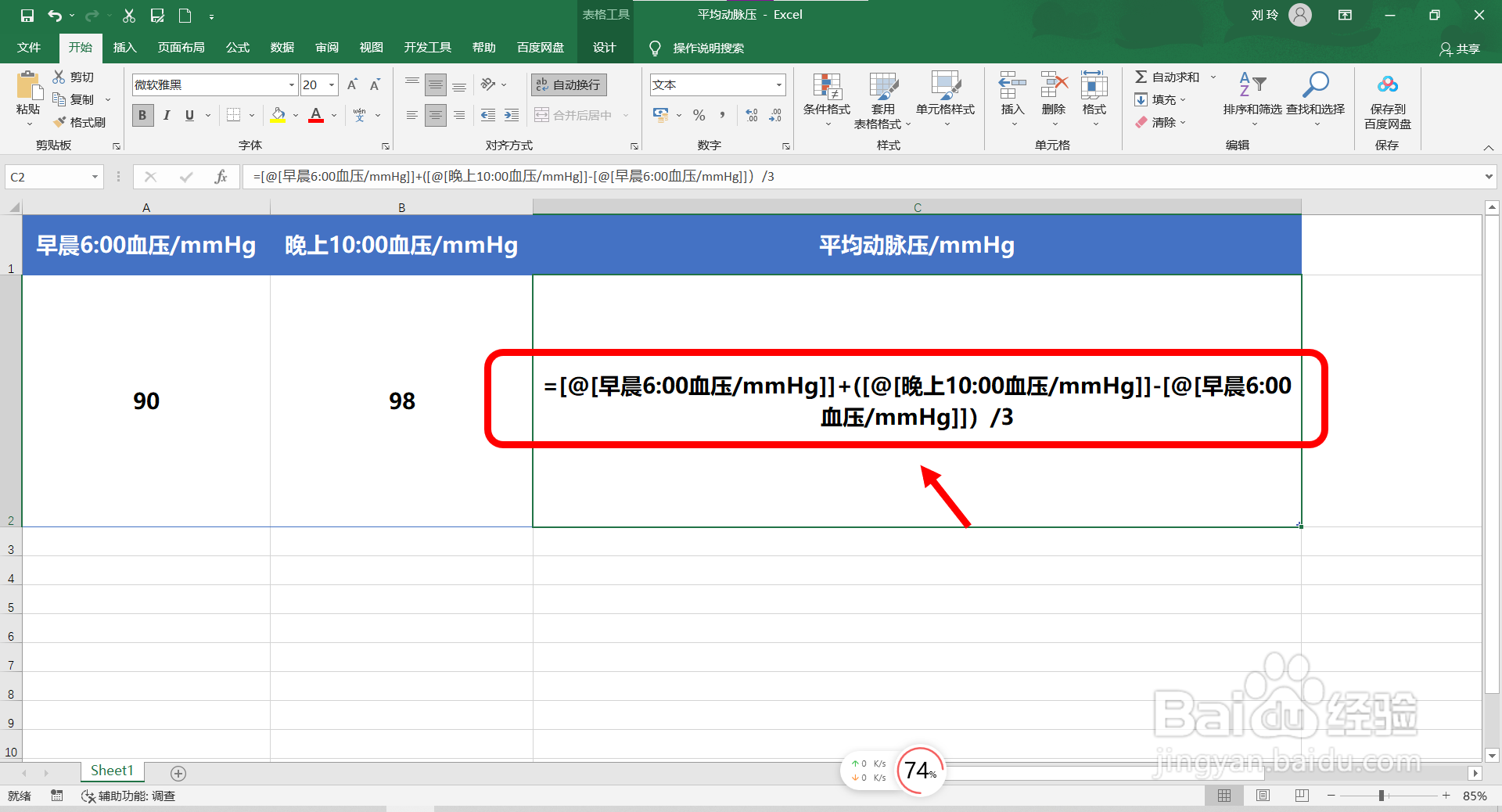Open the number format dropdown showing 文本
This screenshot has height=812, width=1502.
[778, 84]
